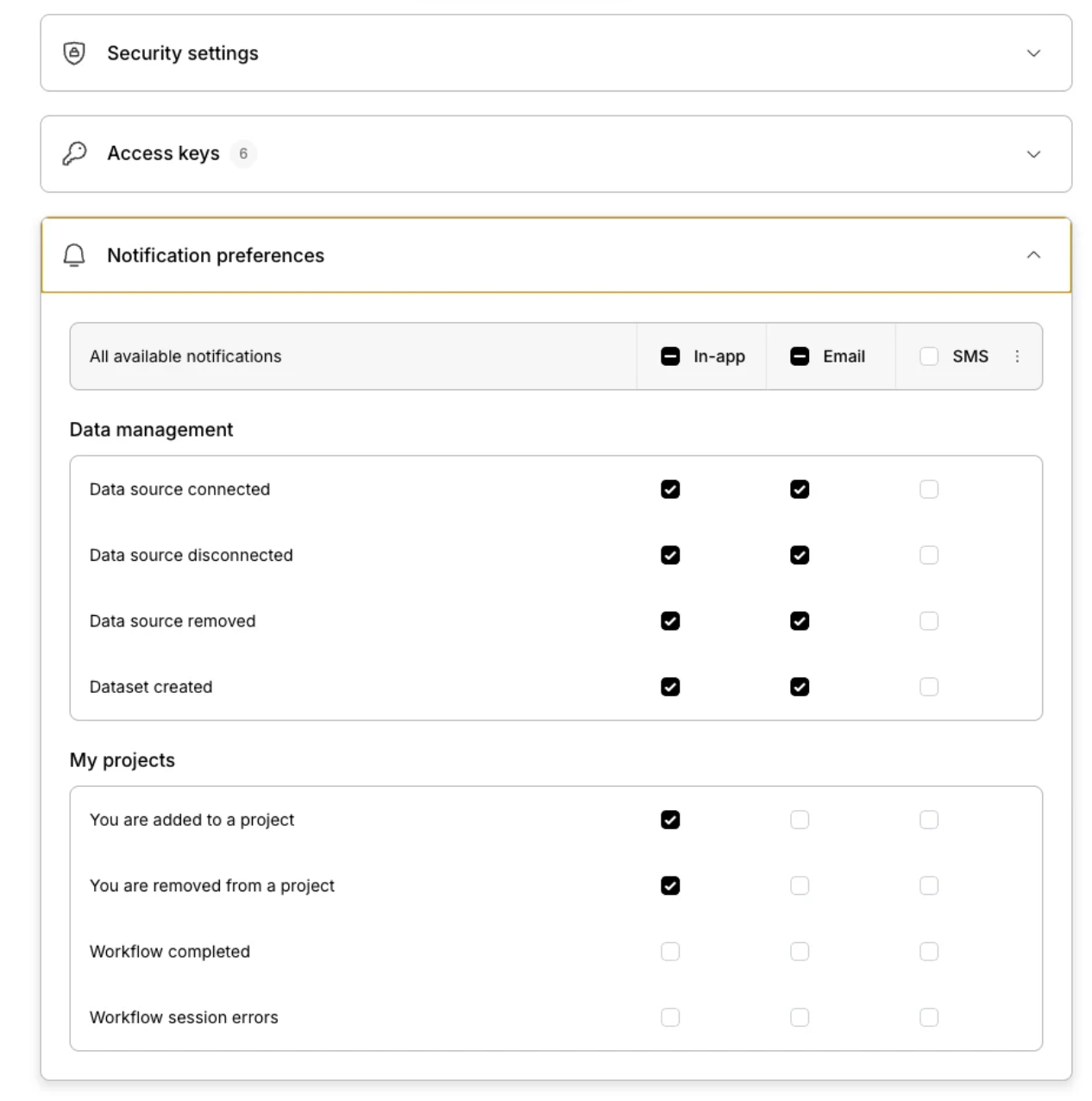Toggle the Email select-all checkbox
The width and height of the screenshot is (1092, 1101).
(x=800, y=356)
